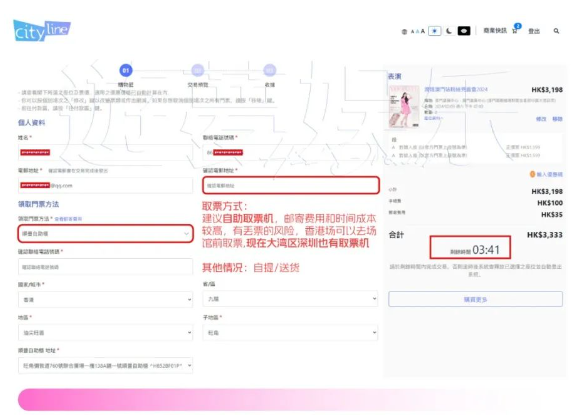Open the shopping cart icon
The image size is (579, 415).
pyautogui.click(x=515, y=31)
